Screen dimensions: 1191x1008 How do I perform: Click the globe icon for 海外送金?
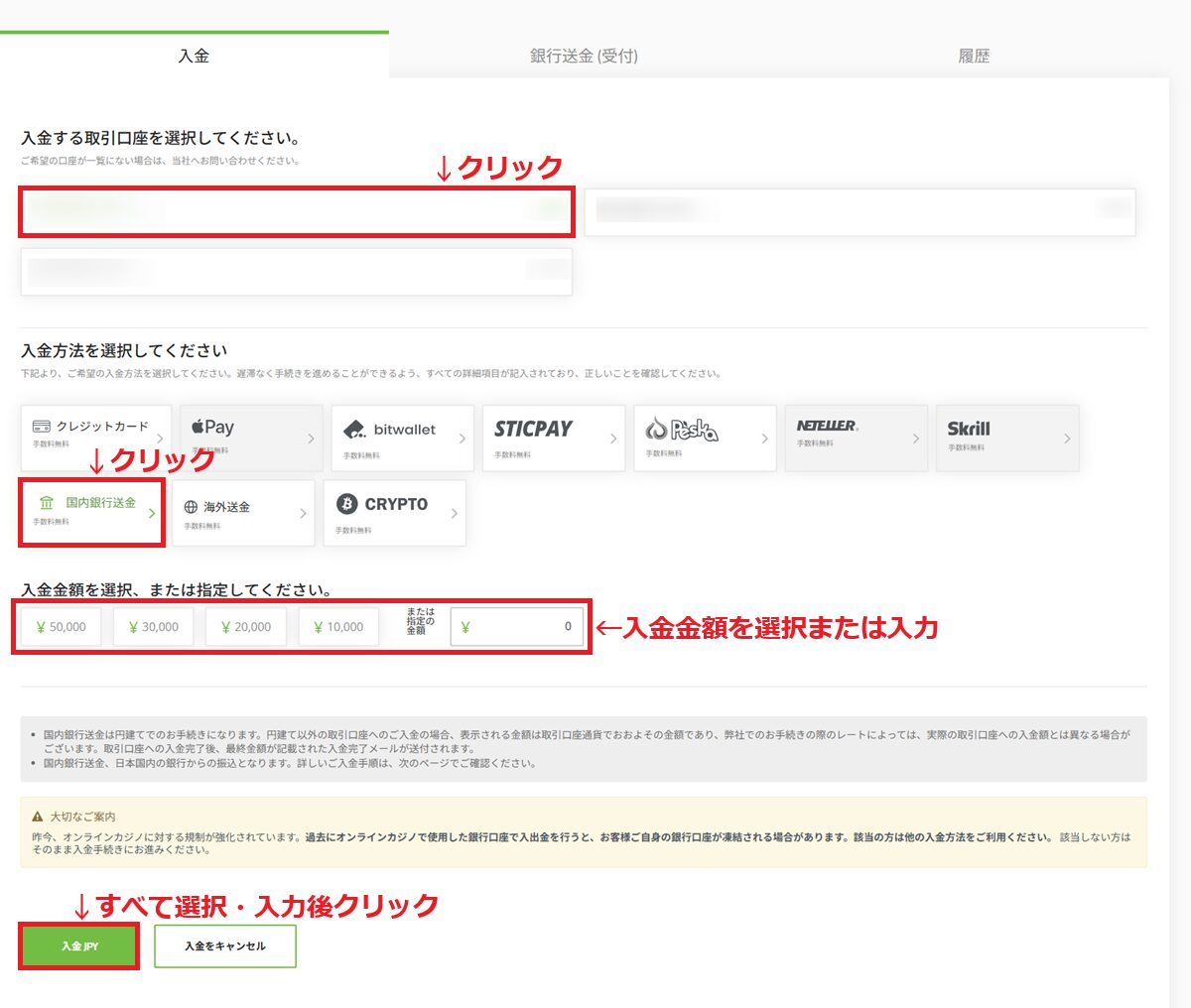191,507
